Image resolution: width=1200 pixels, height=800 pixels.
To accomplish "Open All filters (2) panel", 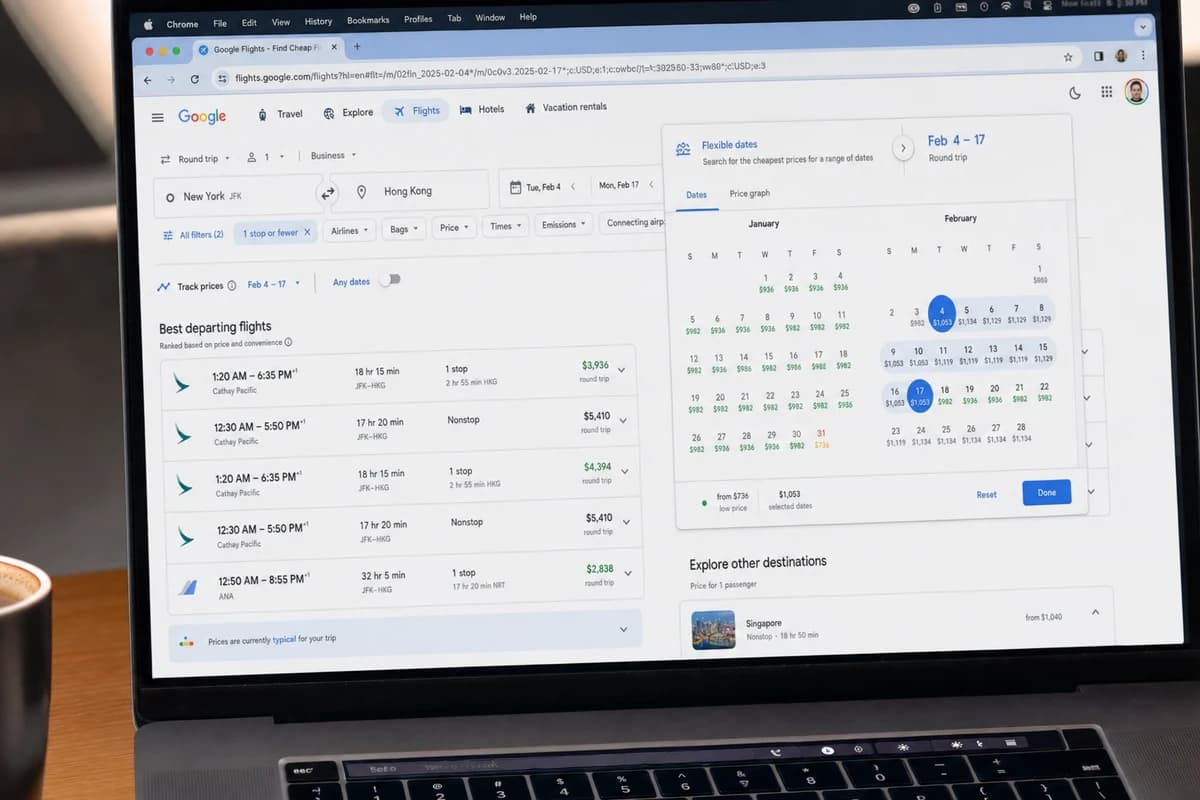I will pos(193,235).
